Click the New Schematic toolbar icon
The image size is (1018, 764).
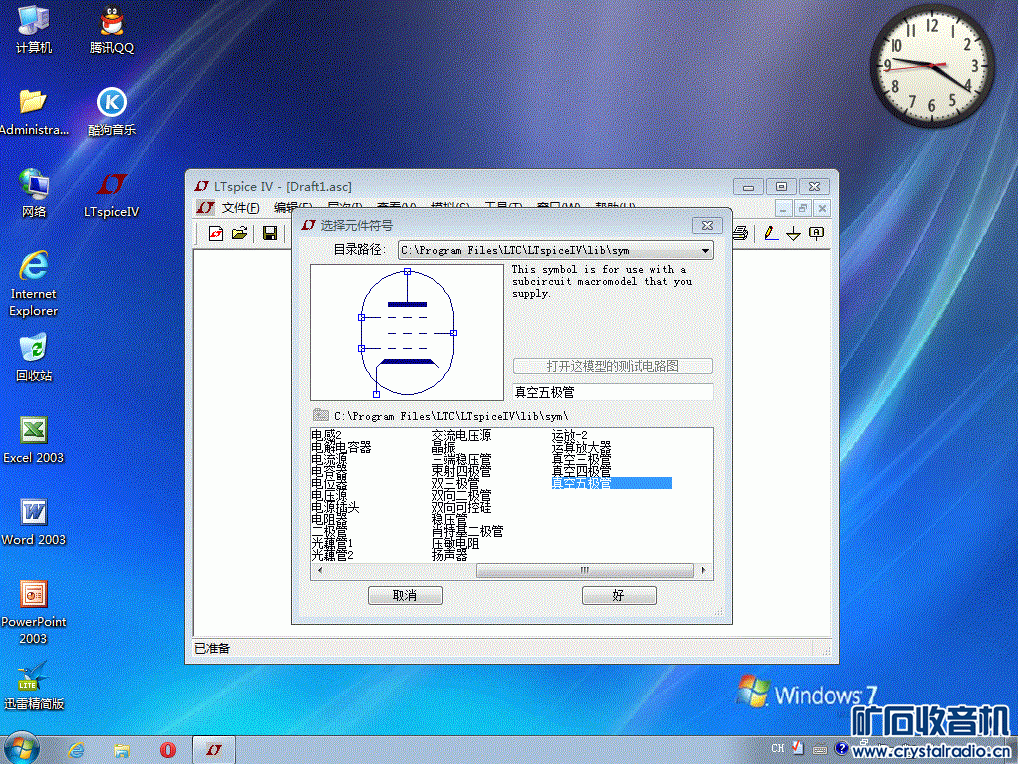click(x=216, y=233)
